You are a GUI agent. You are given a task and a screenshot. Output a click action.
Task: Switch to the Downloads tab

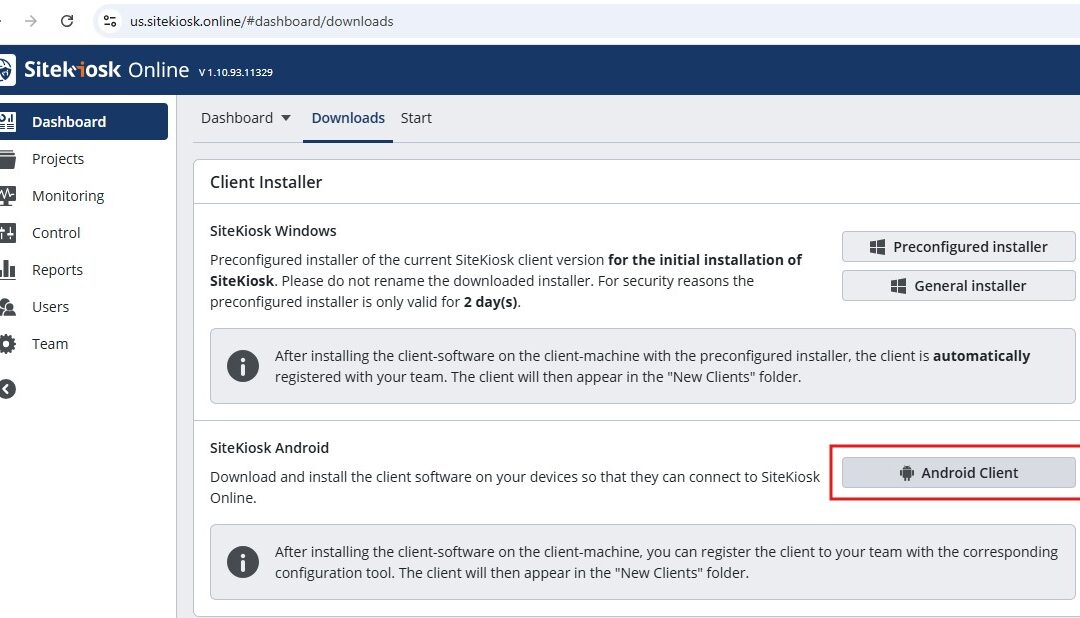tap(348, 118)
